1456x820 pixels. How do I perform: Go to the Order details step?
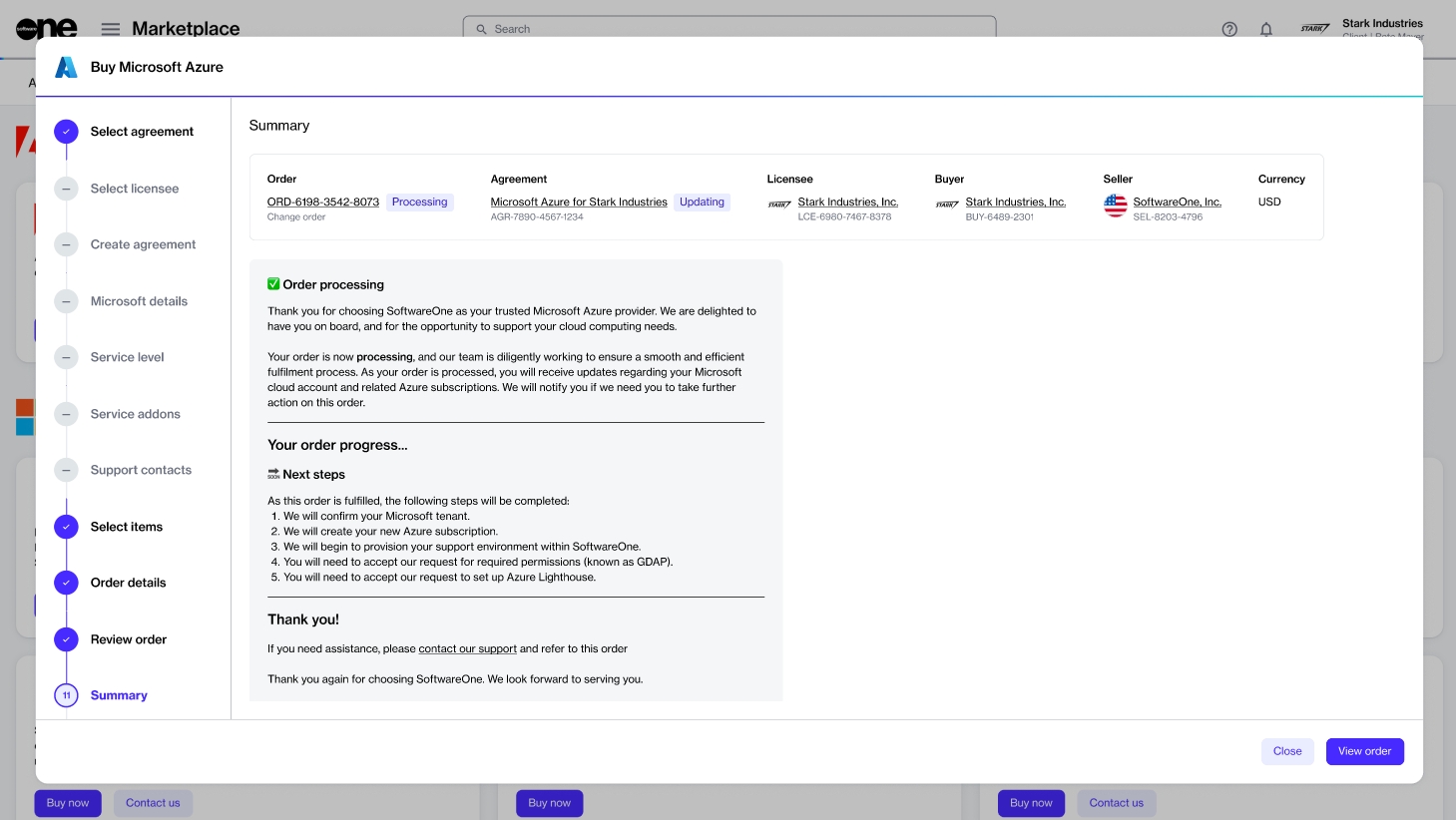(x=128, y=583)
